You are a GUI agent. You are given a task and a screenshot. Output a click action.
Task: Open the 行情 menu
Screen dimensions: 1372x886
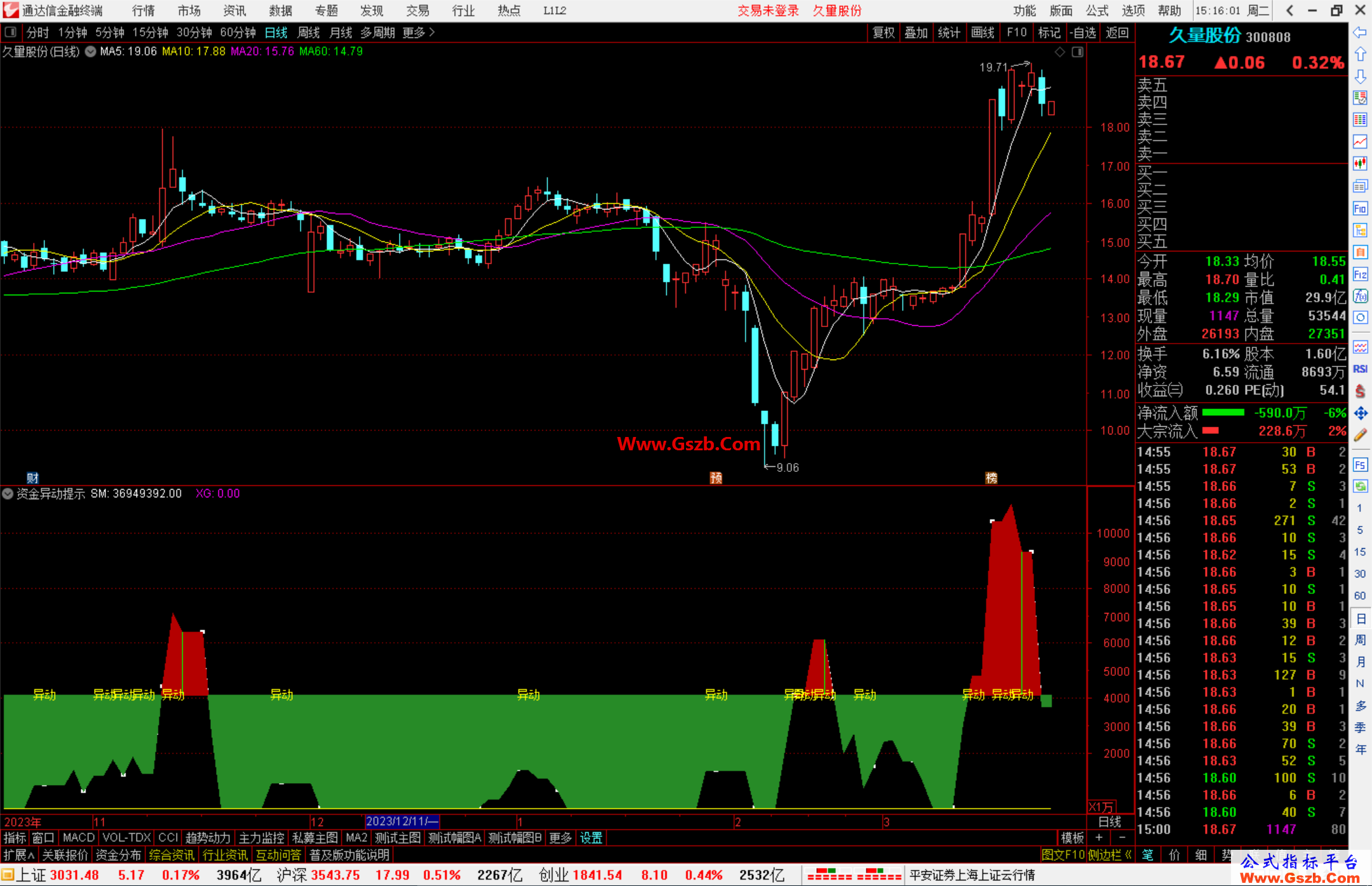coord(144,11)
